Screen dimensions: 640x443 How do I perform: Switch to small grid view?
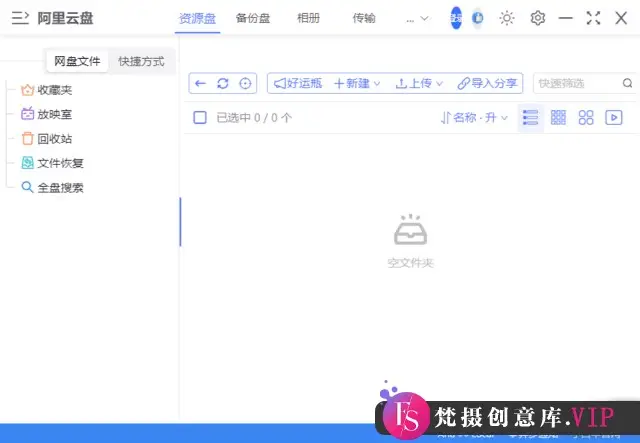(x=558, y=118)
